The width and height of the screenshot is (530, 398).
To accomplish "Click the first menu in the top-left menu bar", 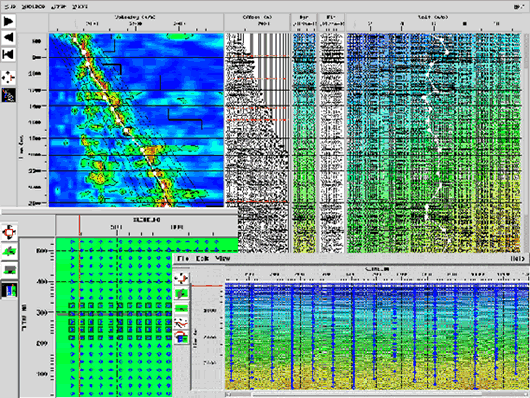I will click(x=10, y=7).
